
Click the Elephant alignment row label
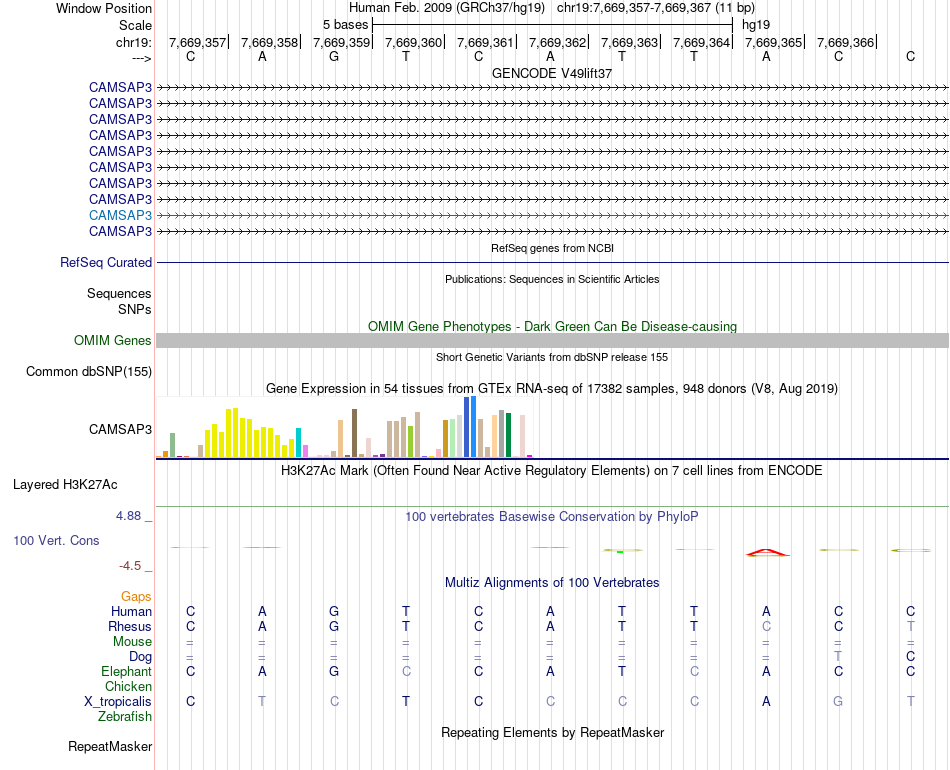[x=126, y=671]
